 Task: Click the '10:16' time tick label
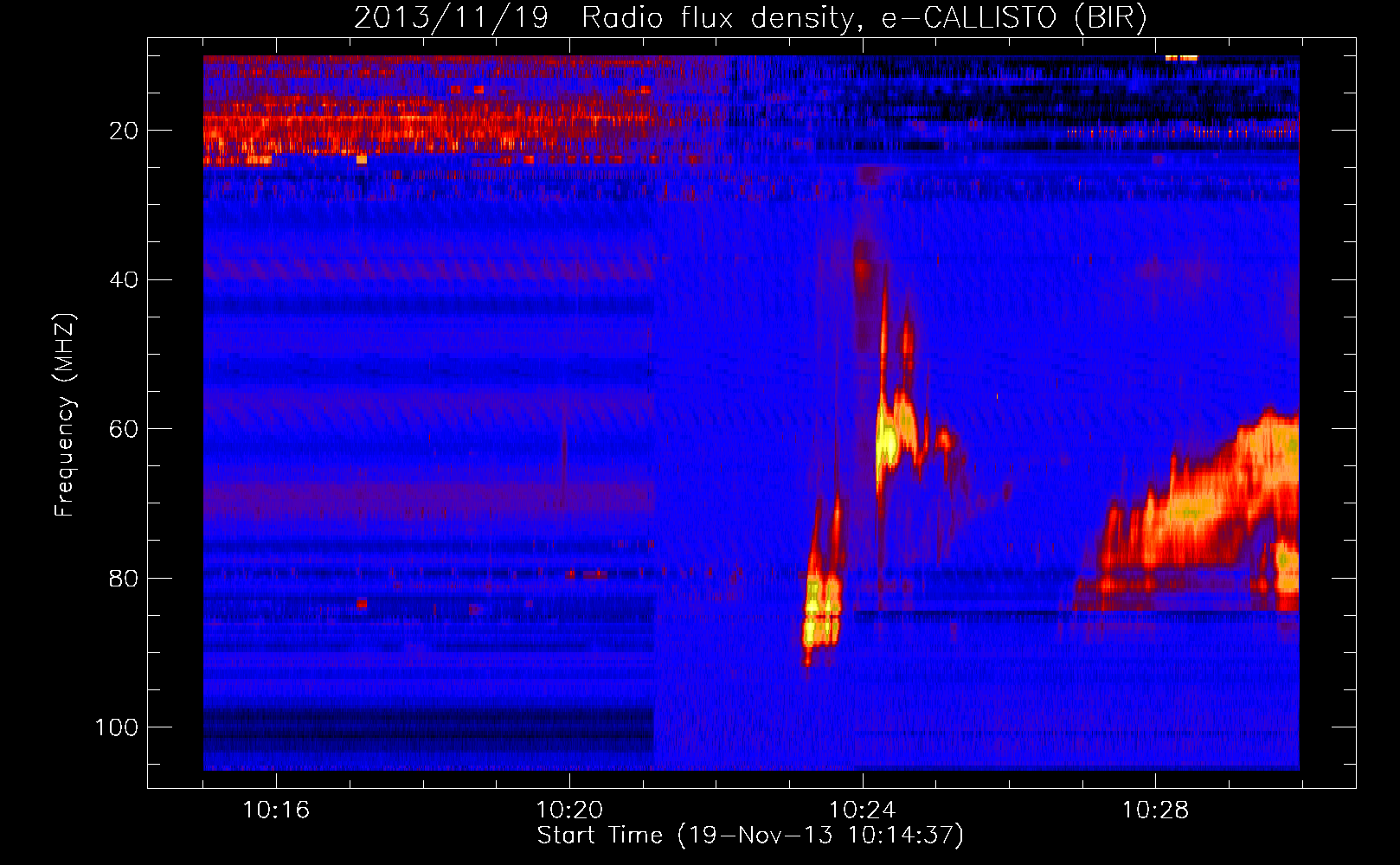(276, 811)
